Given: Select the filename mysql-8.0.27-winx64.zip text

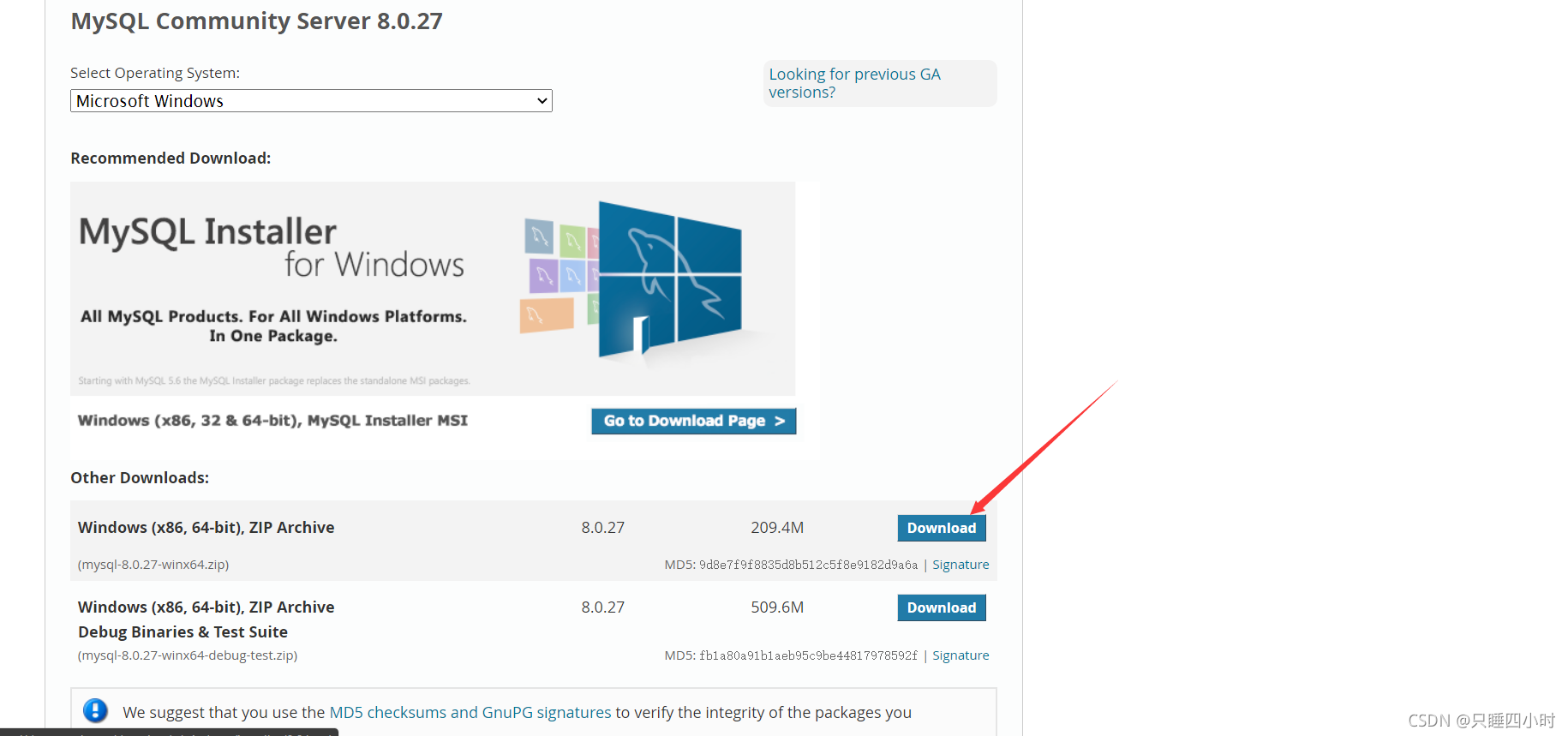Looking at the screenshot, I should pos(153,565).
